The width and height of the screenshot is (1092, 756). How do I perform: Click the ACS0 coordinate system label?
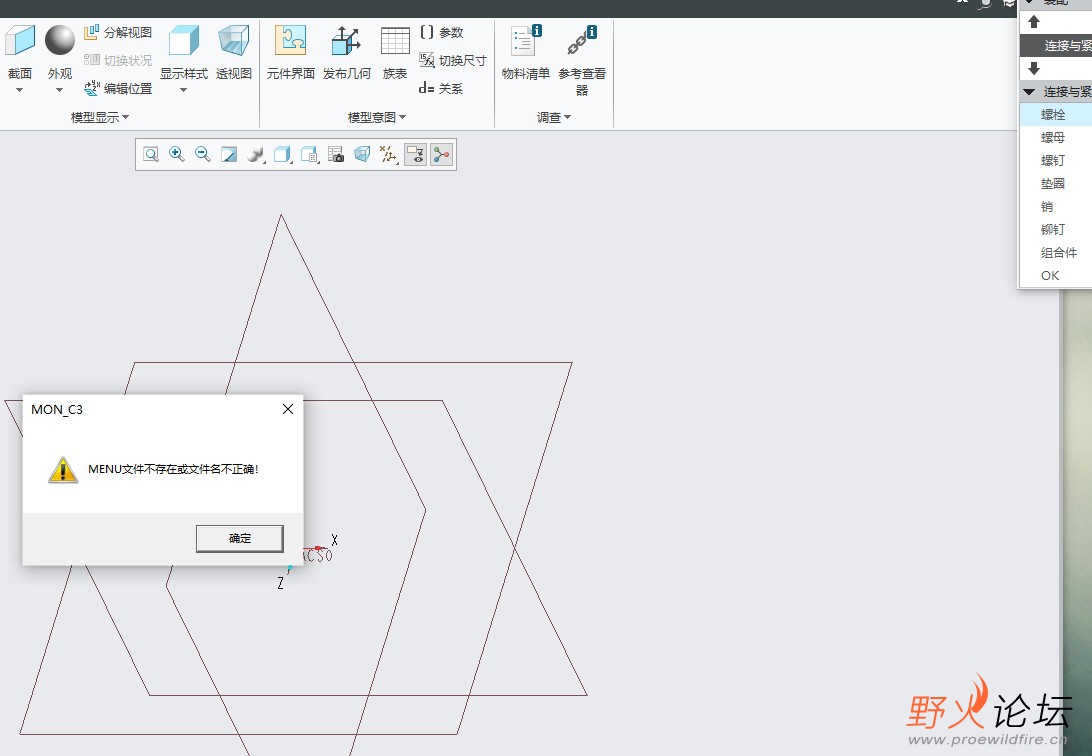point(317,556)
